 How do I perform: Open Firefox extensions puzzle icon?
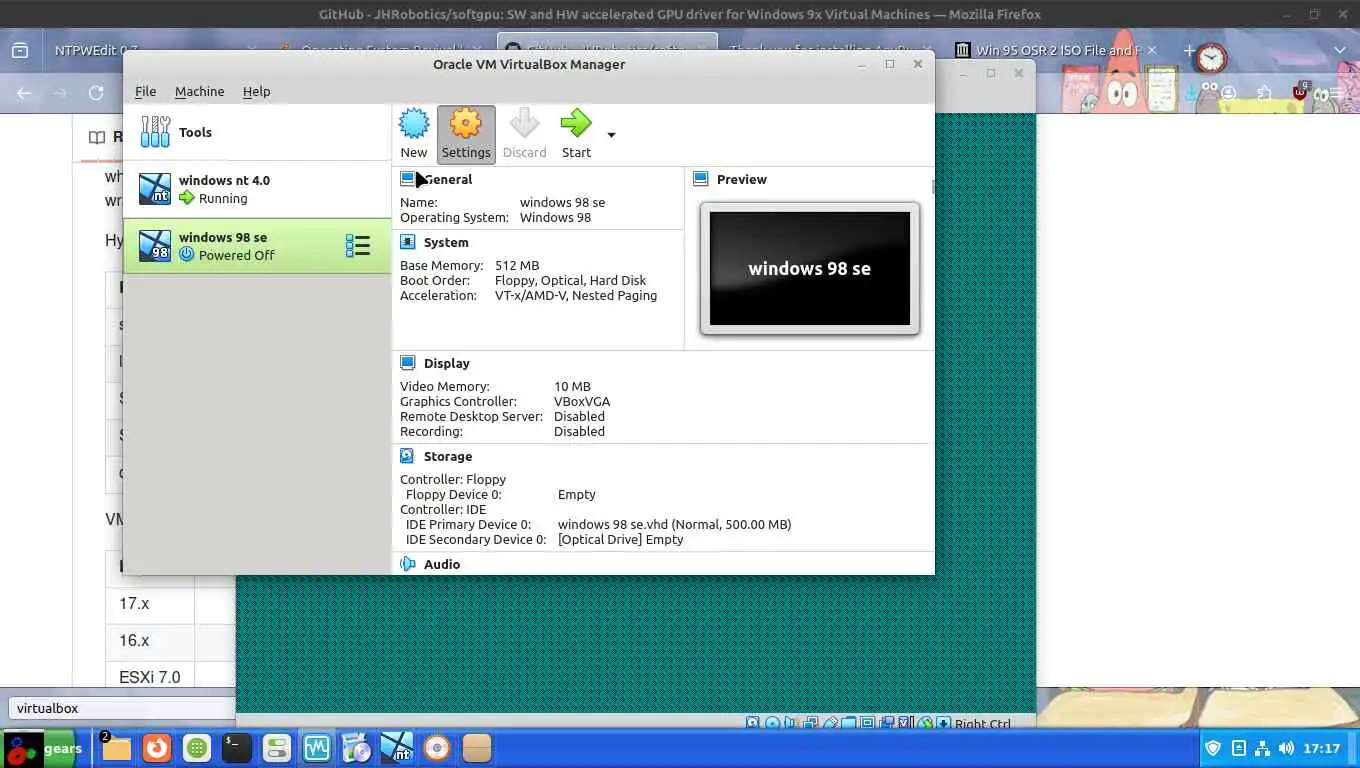pyautogui.click(x=1264, y=93)
